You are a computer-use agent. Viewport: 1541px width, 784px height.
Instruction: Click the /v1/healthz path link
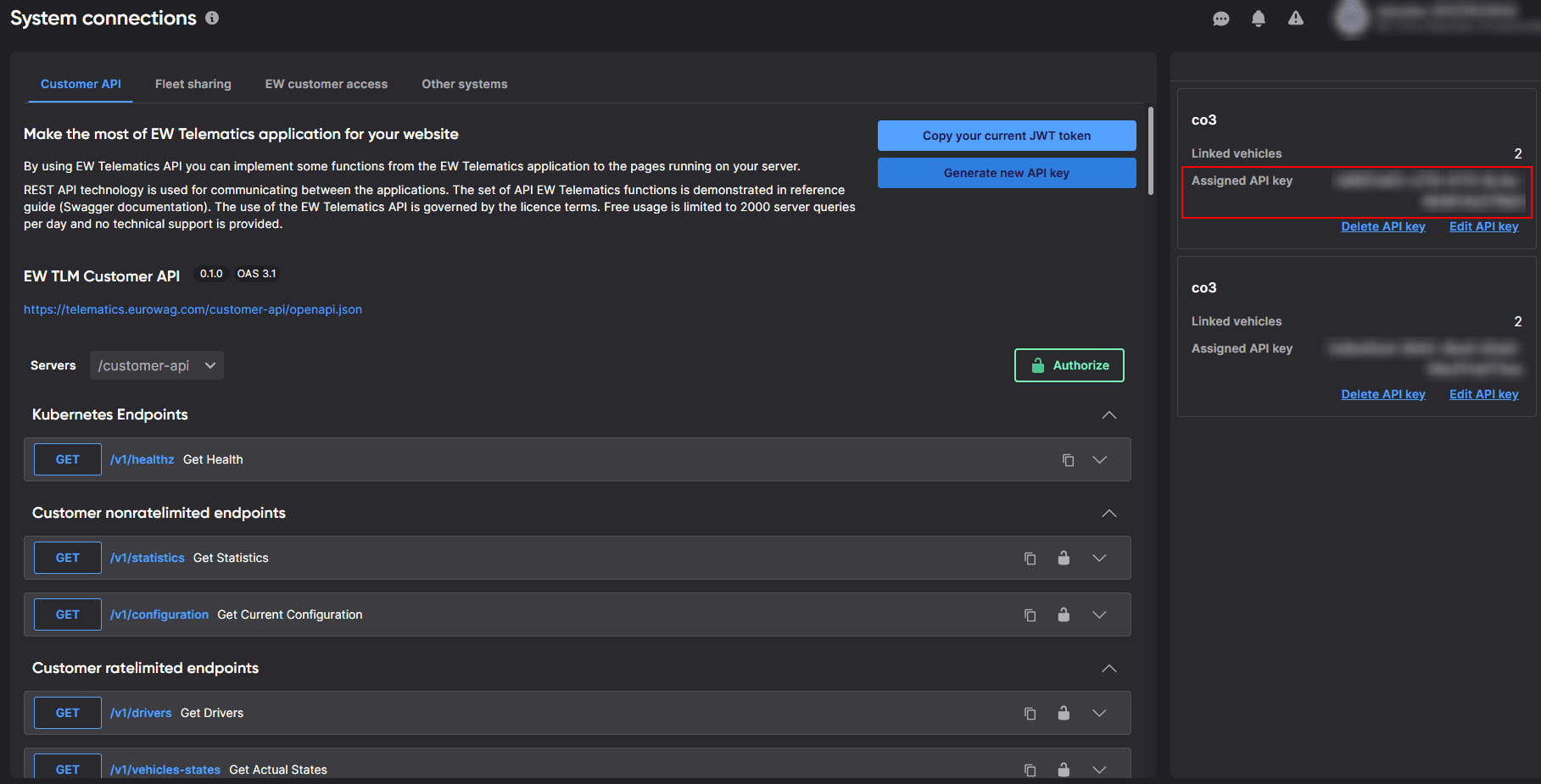click(x=142, y=459)
